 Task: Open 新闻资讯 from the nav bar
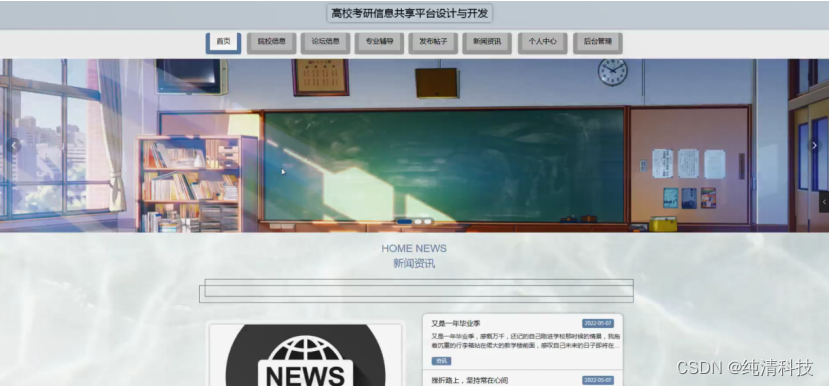point(487,43)
